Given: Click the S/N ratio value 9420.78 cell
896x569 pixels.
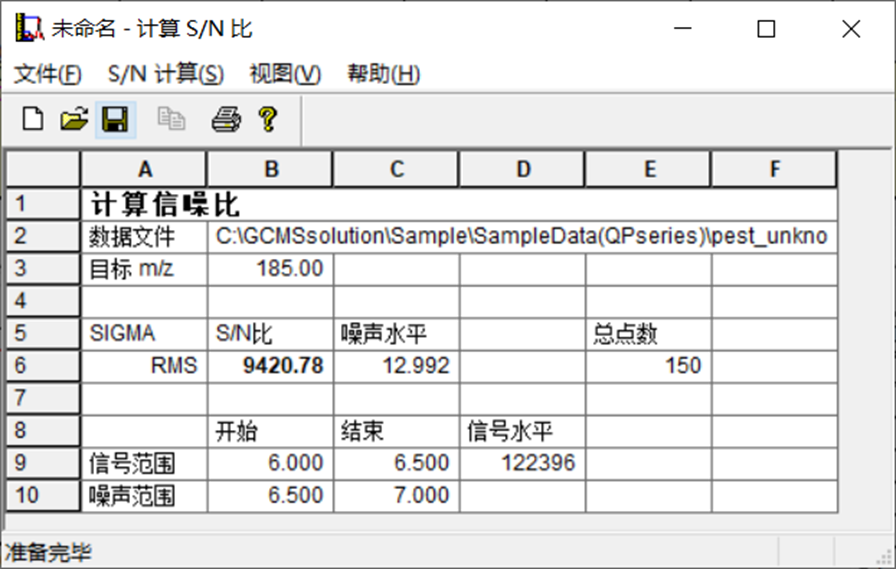Looking at the screenshot, I should click(270, 366).
